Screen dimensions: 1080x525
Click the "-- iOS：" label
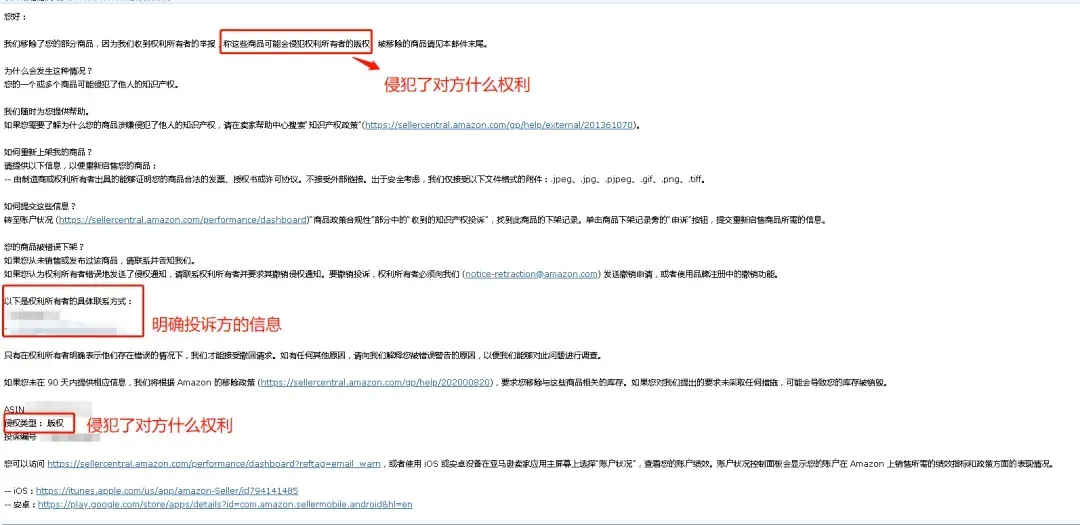coord(19,491)
